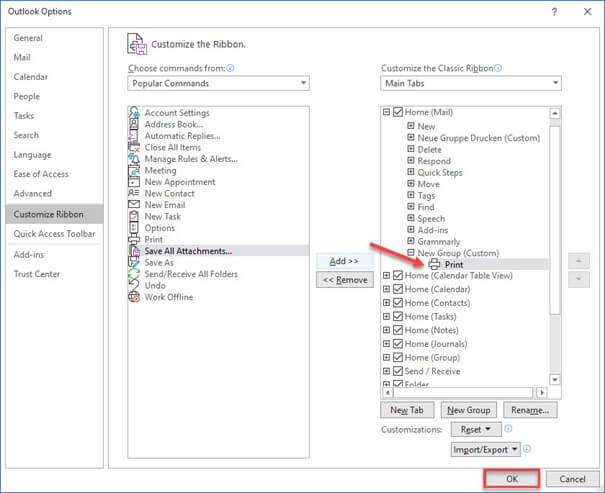Viewport: 605px width, 493px height.
Task: Click the New Email envelope icon
Action: point(134,204)
